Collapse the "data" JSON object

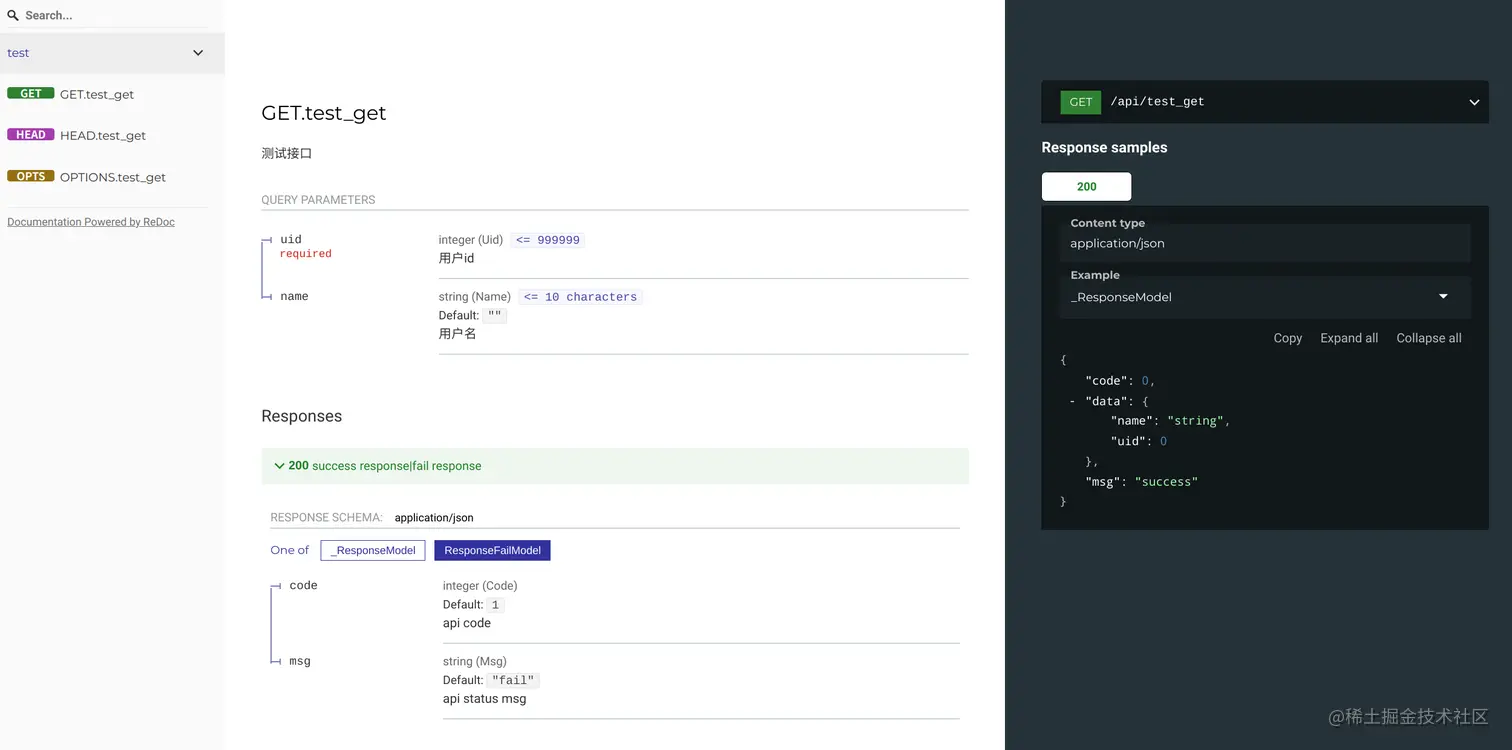(1072, 401)
